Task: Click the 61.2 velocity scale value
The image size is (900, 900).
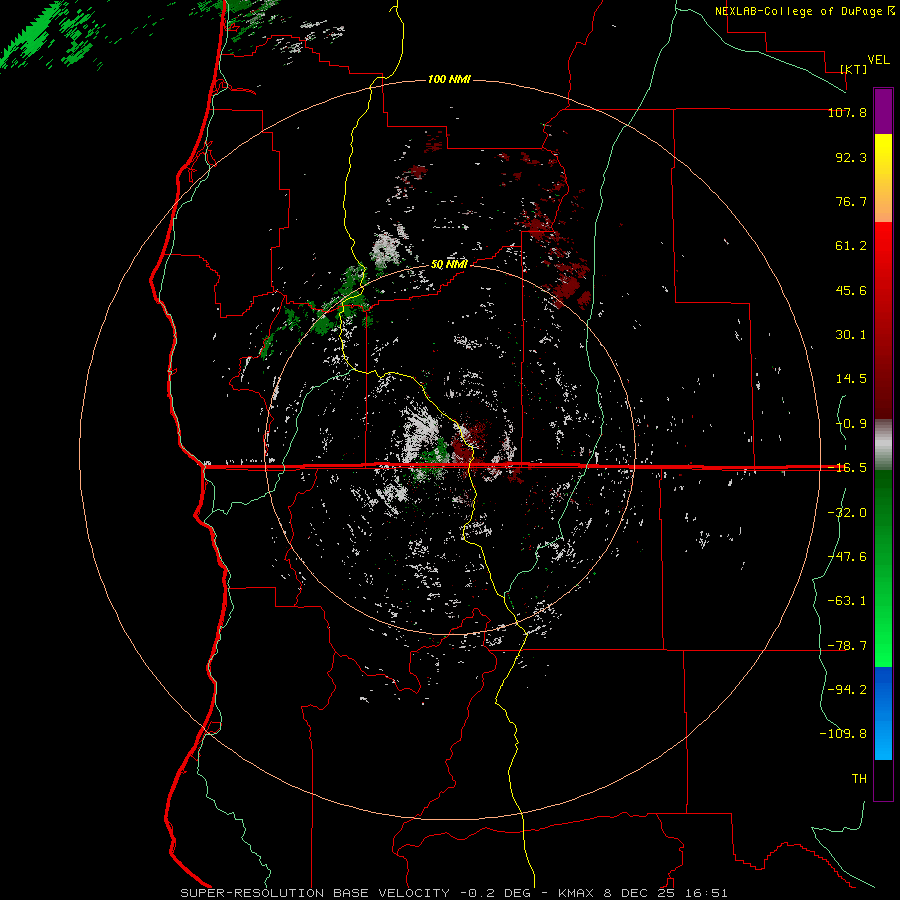Action: pyautogui.click(x=851, y=246)
